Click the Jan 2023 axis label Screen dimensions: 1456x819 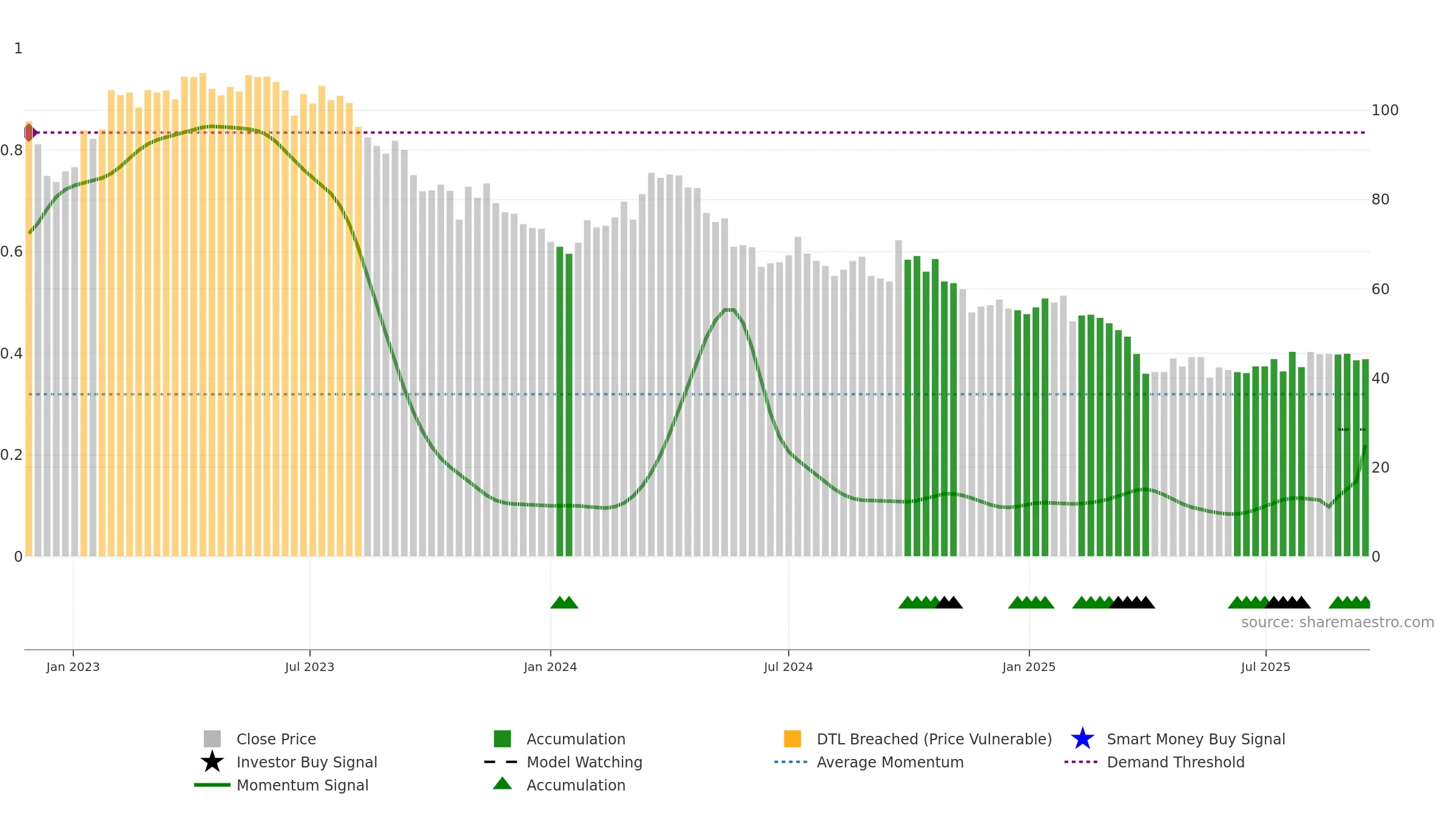point(73,667)
